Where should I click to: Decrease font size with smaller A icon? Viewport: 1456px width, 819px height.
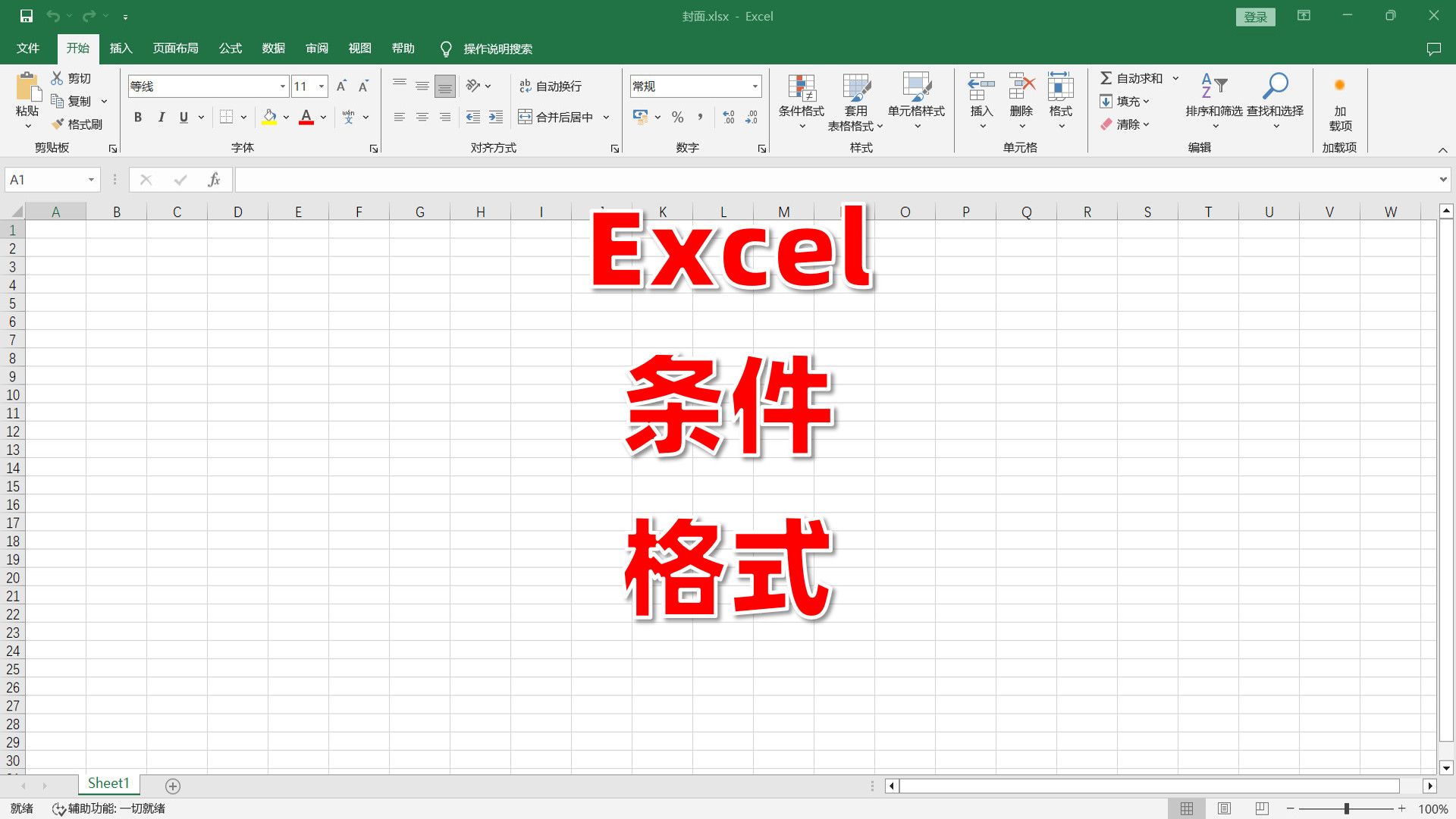pyautogui.click(x=363, y=86)
